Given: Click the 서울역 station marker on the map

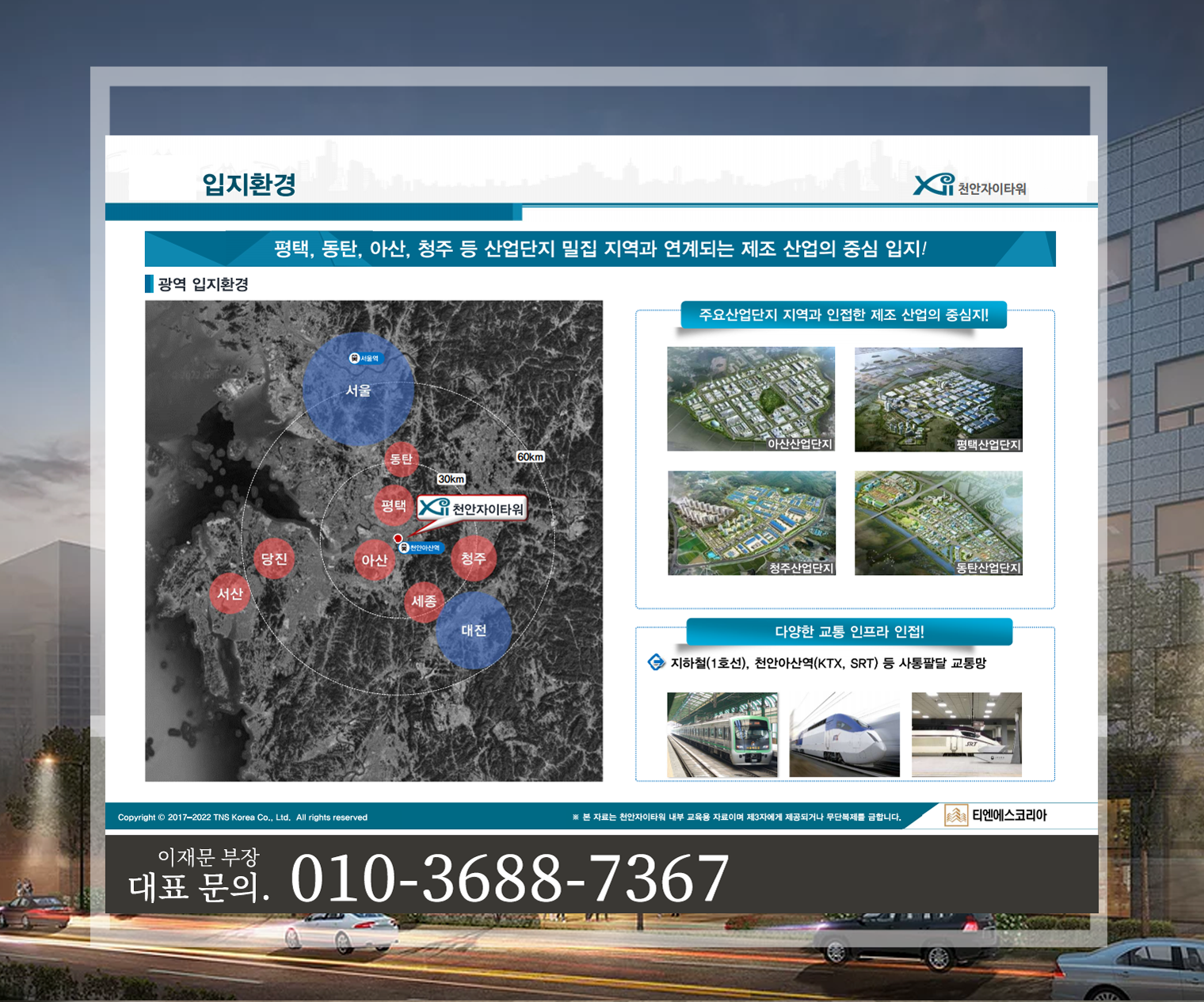Looking at the screenshot, I should coord(365,358).
